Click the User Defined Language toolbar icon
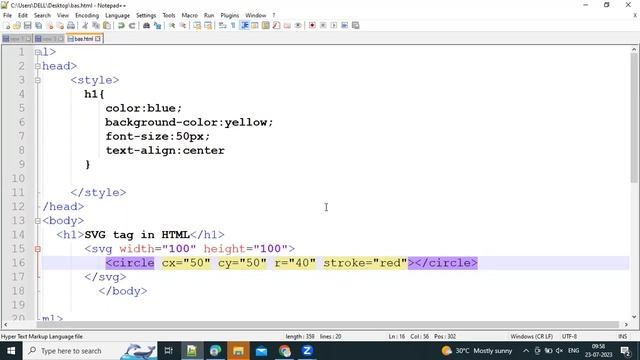The height and width of the screenshot is (360, 640). (x=255, y=25)
